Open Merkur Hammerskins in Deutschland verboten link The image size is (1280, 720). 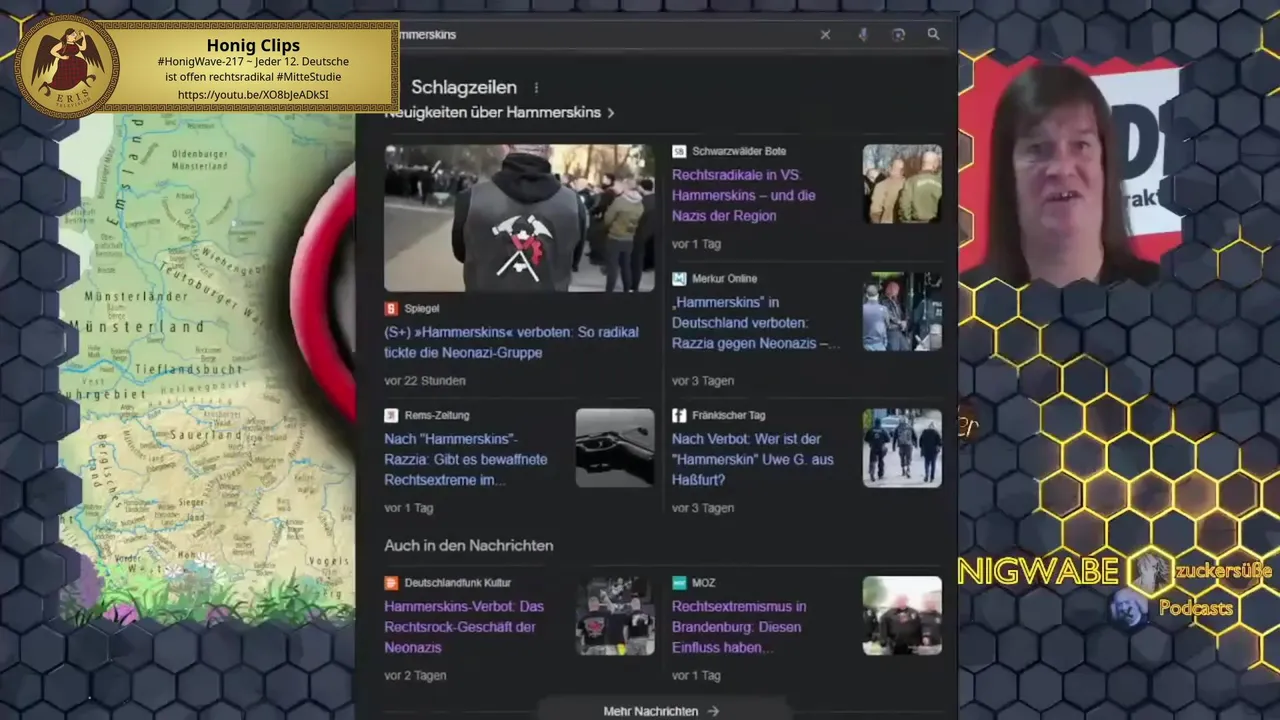coord(755,323)
